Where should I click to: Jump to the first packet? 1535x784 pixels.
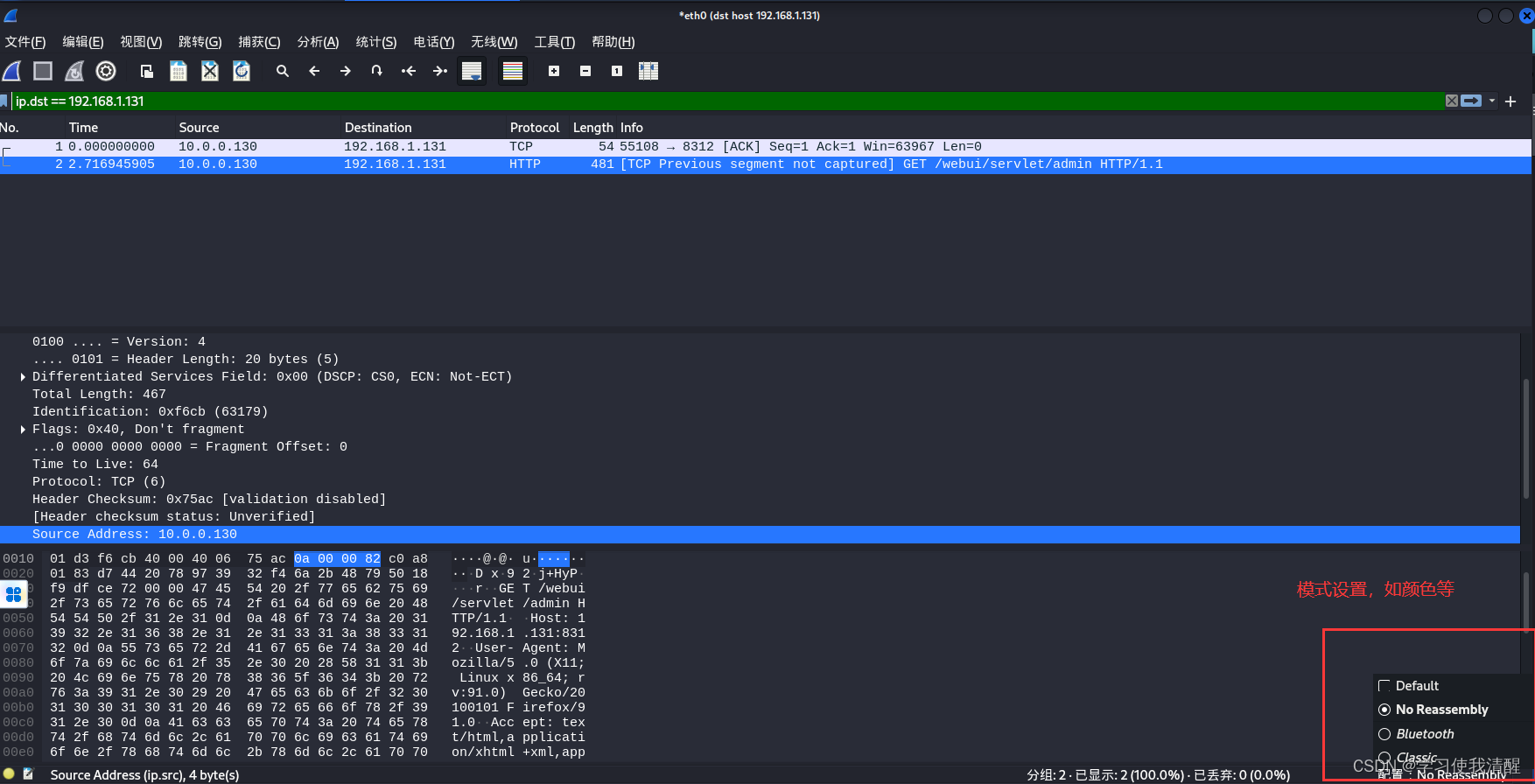point(408,71)
